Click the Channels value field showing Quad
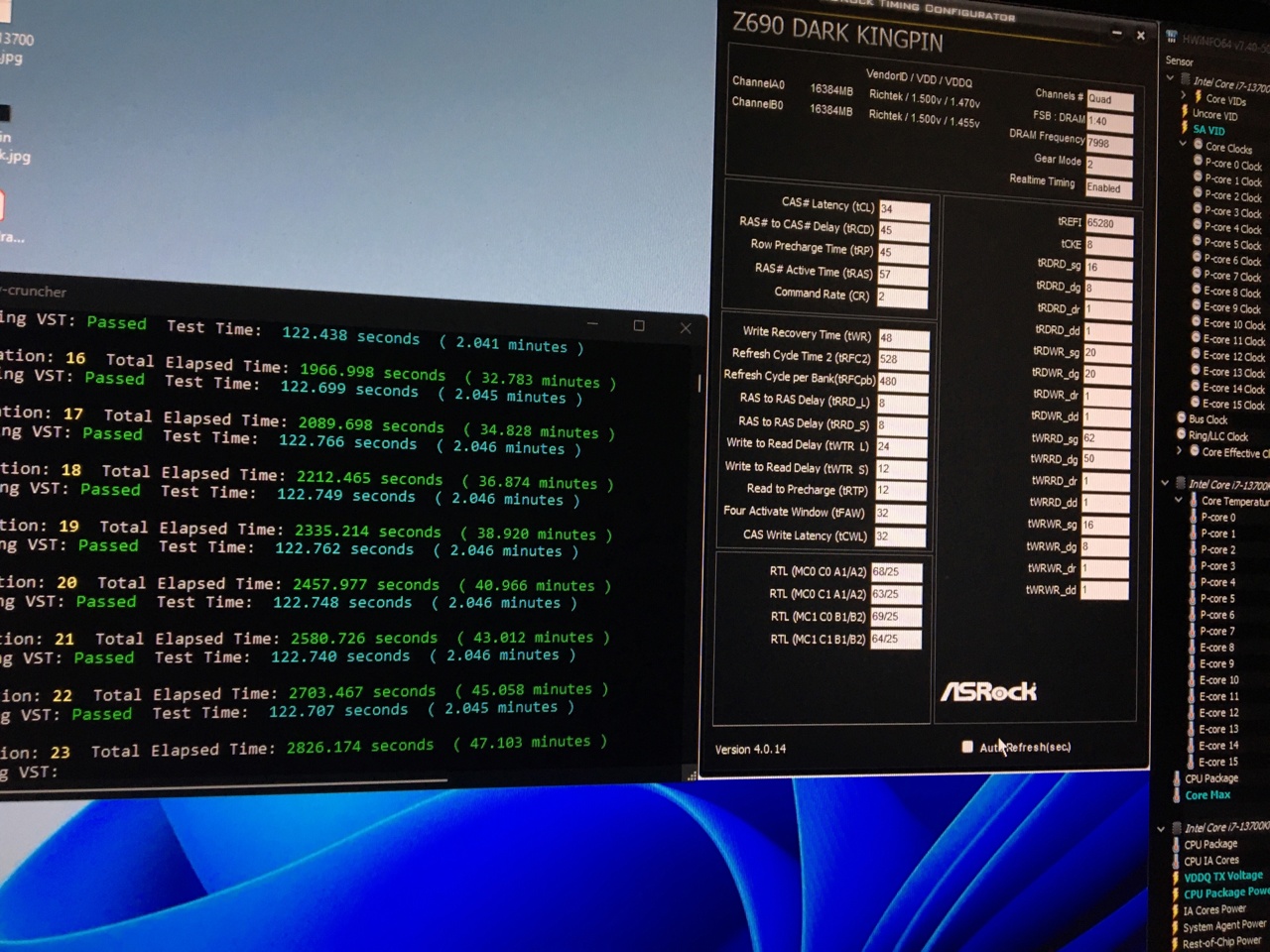The height and width of the screenshot is (952, 1270). pyautogui.click(x=1110, y=100)
